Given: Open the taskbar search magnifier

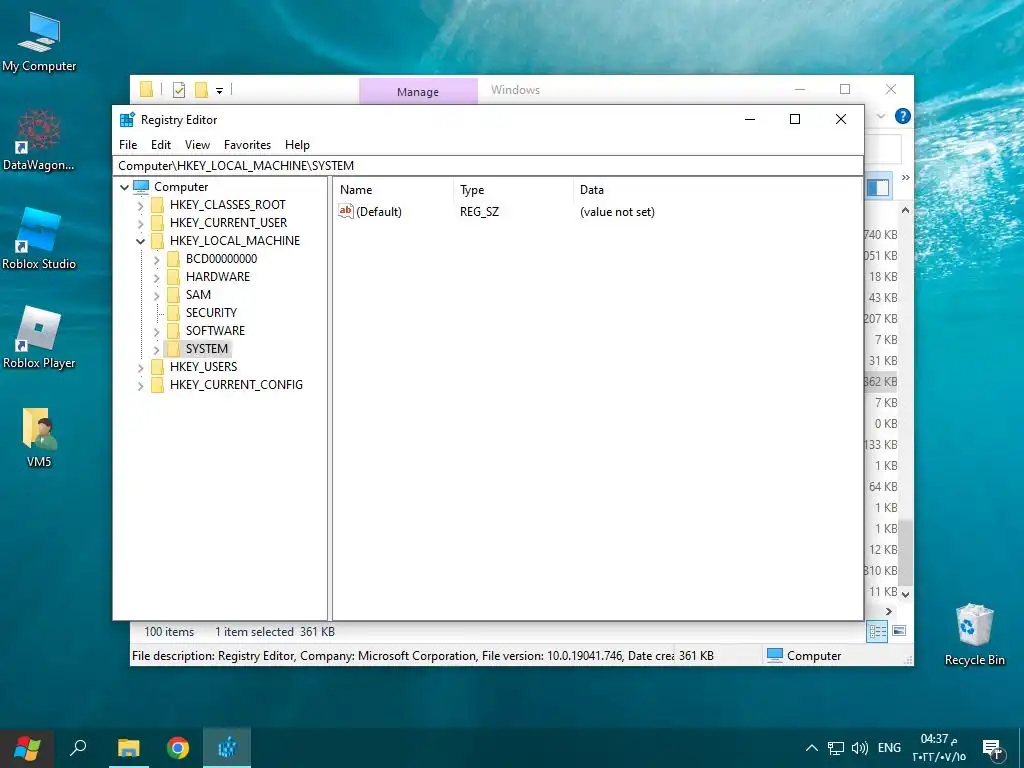Looking at the screenshot, I should [x=78, y=748].
